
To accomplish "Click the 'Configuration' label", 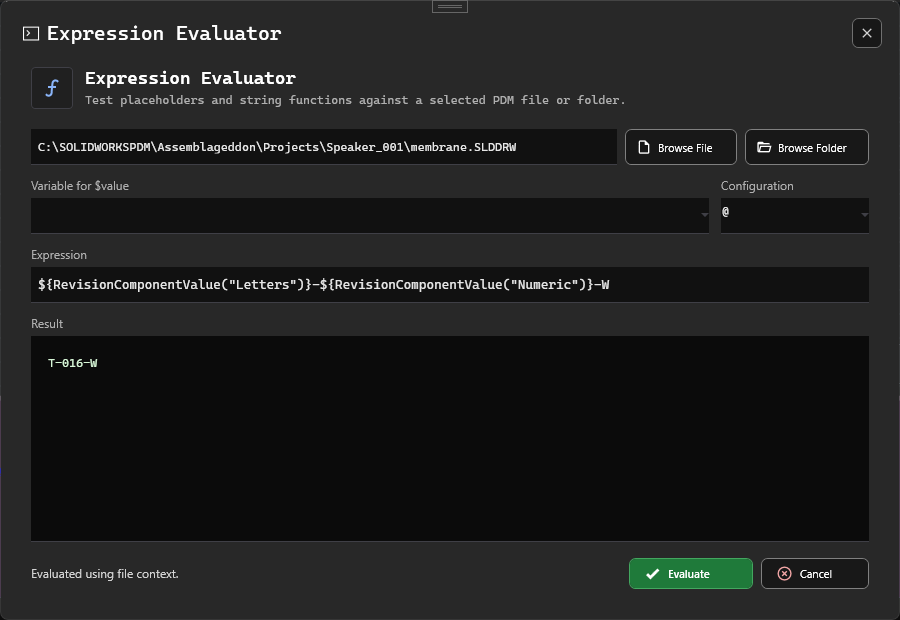I will click(757, 186).
